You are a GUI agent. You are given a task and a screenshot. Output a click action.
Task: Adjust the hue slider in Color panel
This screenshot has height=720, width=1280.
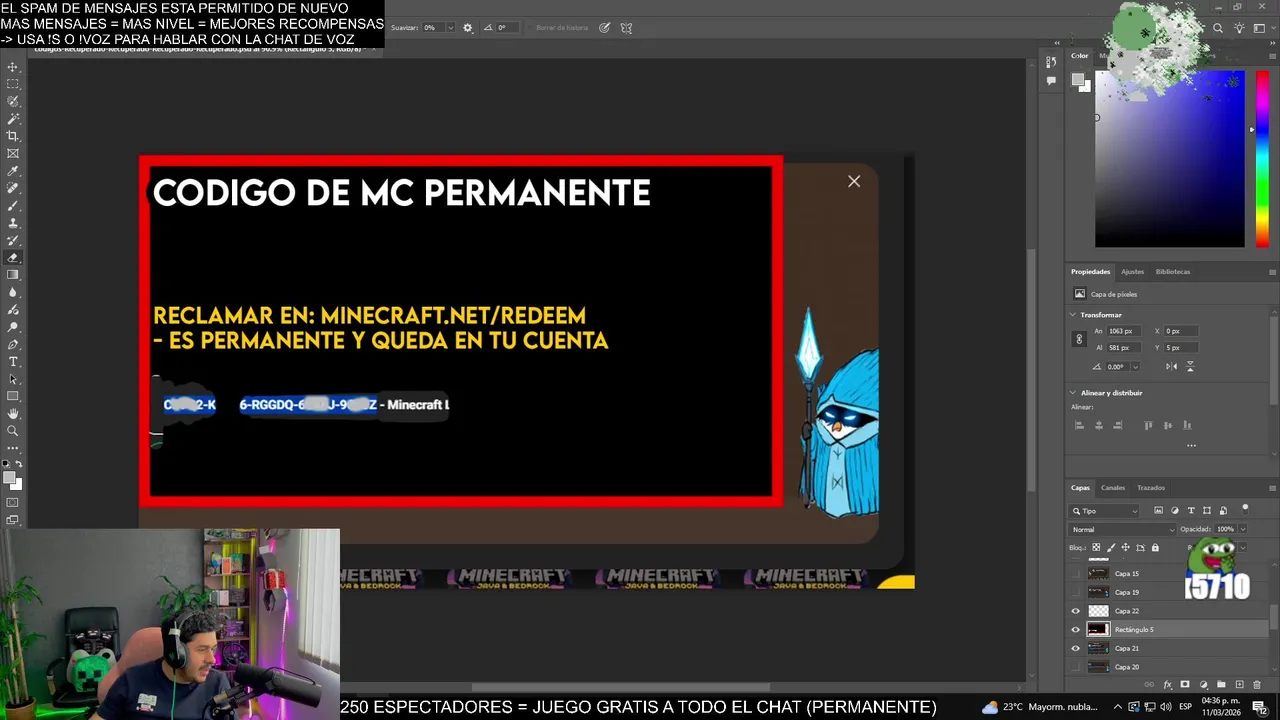coord(1262,158)
